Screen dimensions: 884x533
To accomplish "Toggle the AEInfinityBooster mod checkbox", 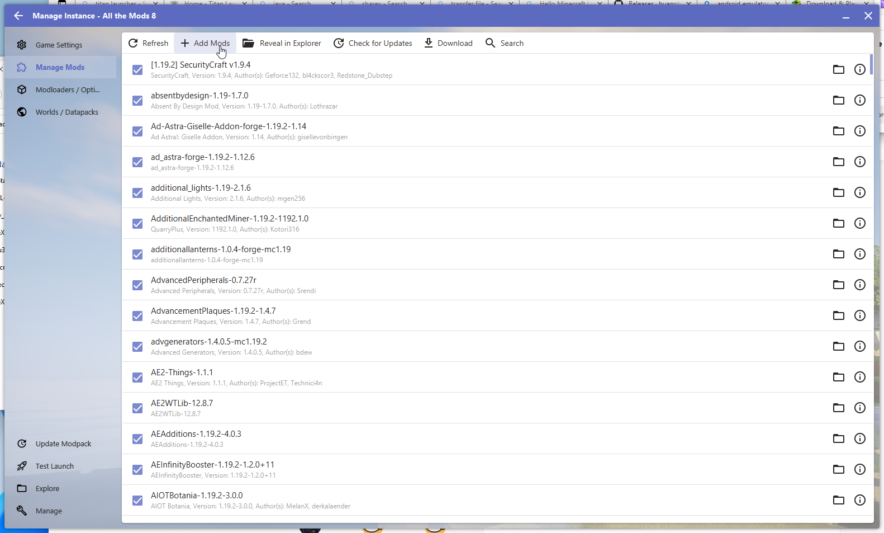I will click(x=138, y=469).
